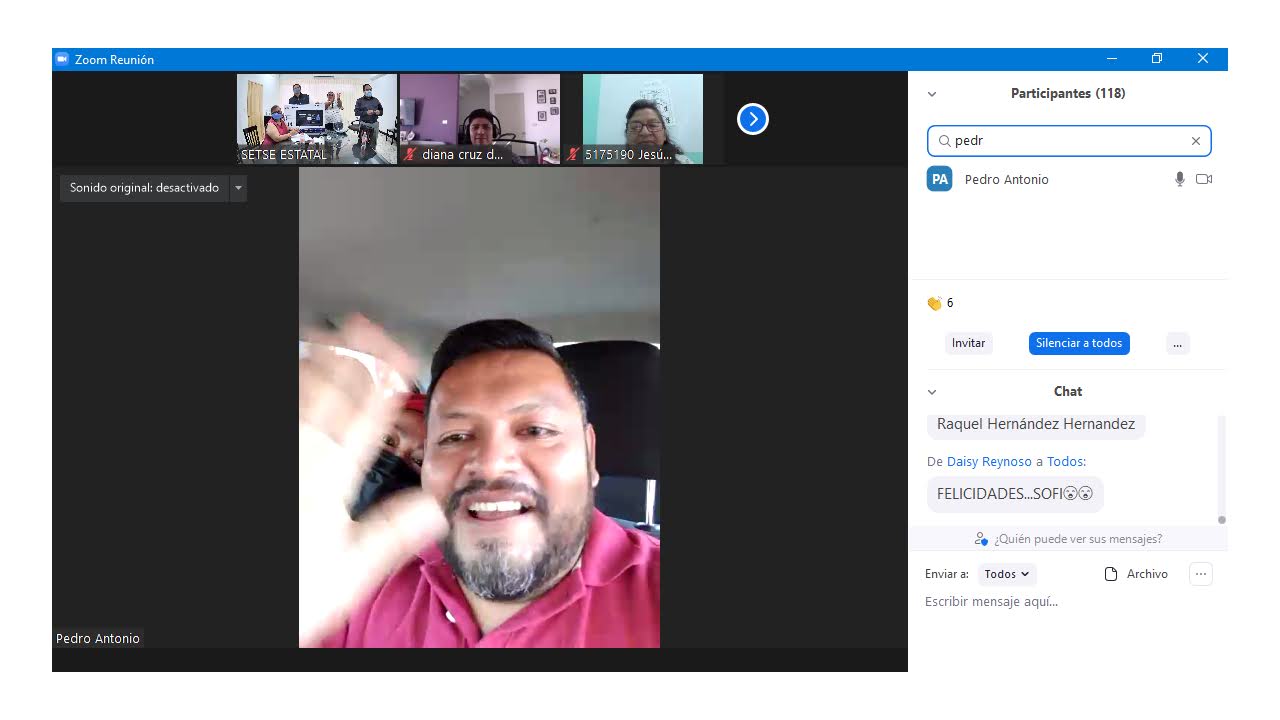Image resolution: width=1280 pixels, height=720 pixels.
Task: Close the Zoom Reunión window
Action: point(1203,59)
